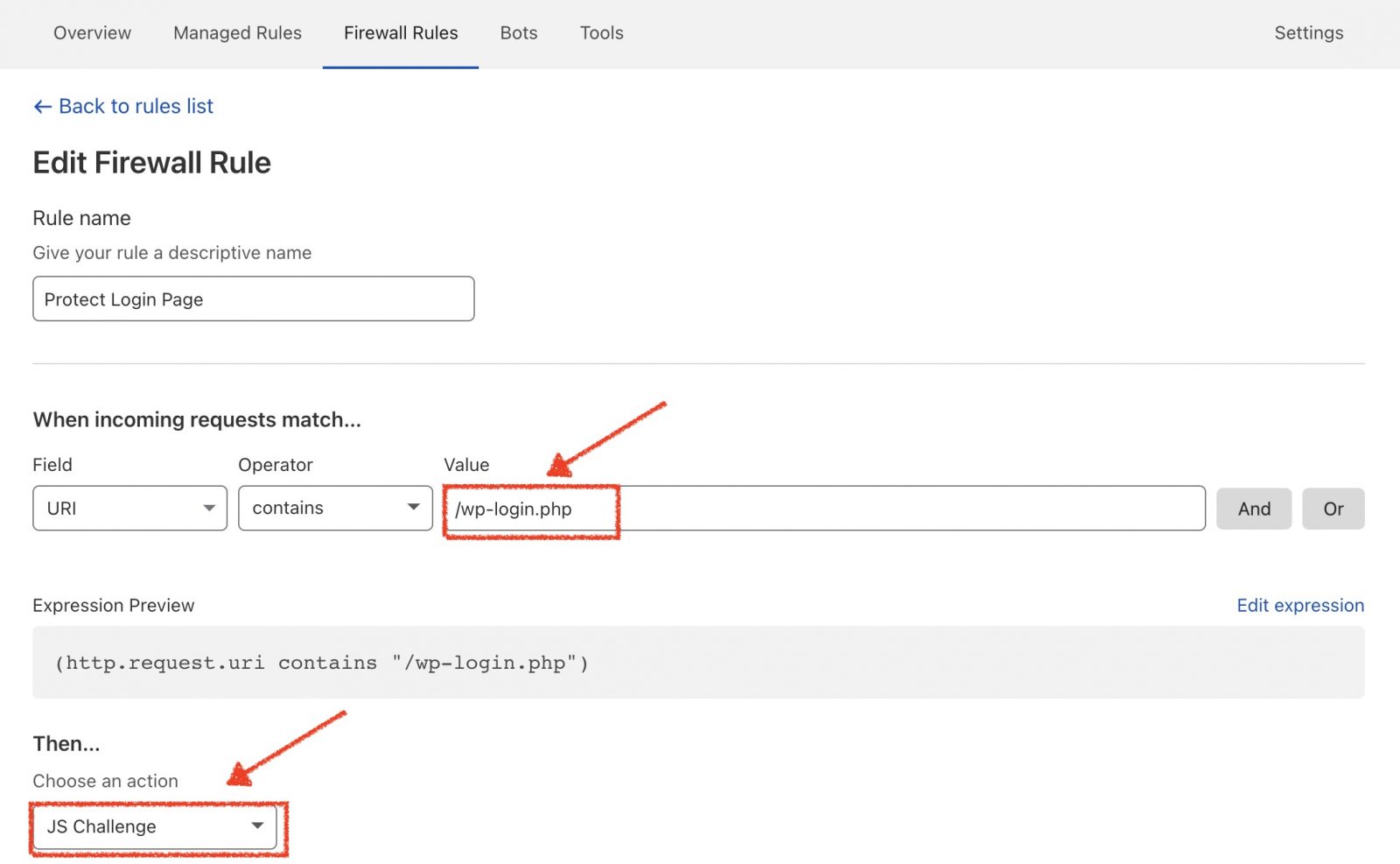Image resolution: width=1400 pixels, height=864 pixels.
Task: Click the back arrow icon beside rules list
Action: [x=41, y=106]
